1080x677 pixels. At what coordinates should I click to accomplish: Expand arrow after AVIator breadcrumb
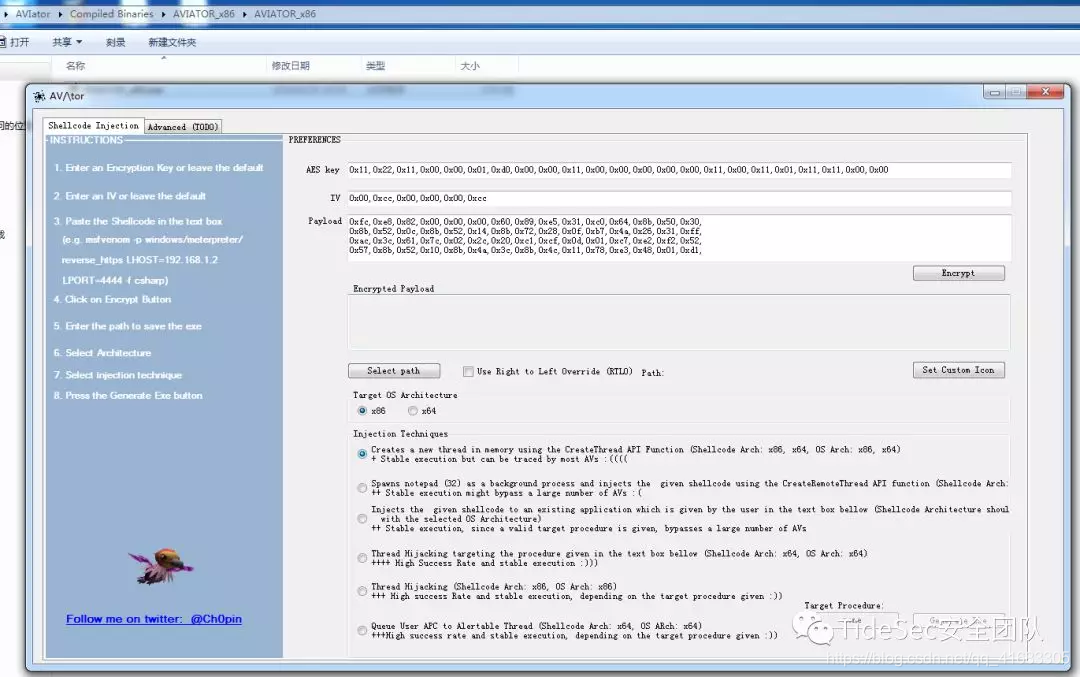tap(61, 14)
